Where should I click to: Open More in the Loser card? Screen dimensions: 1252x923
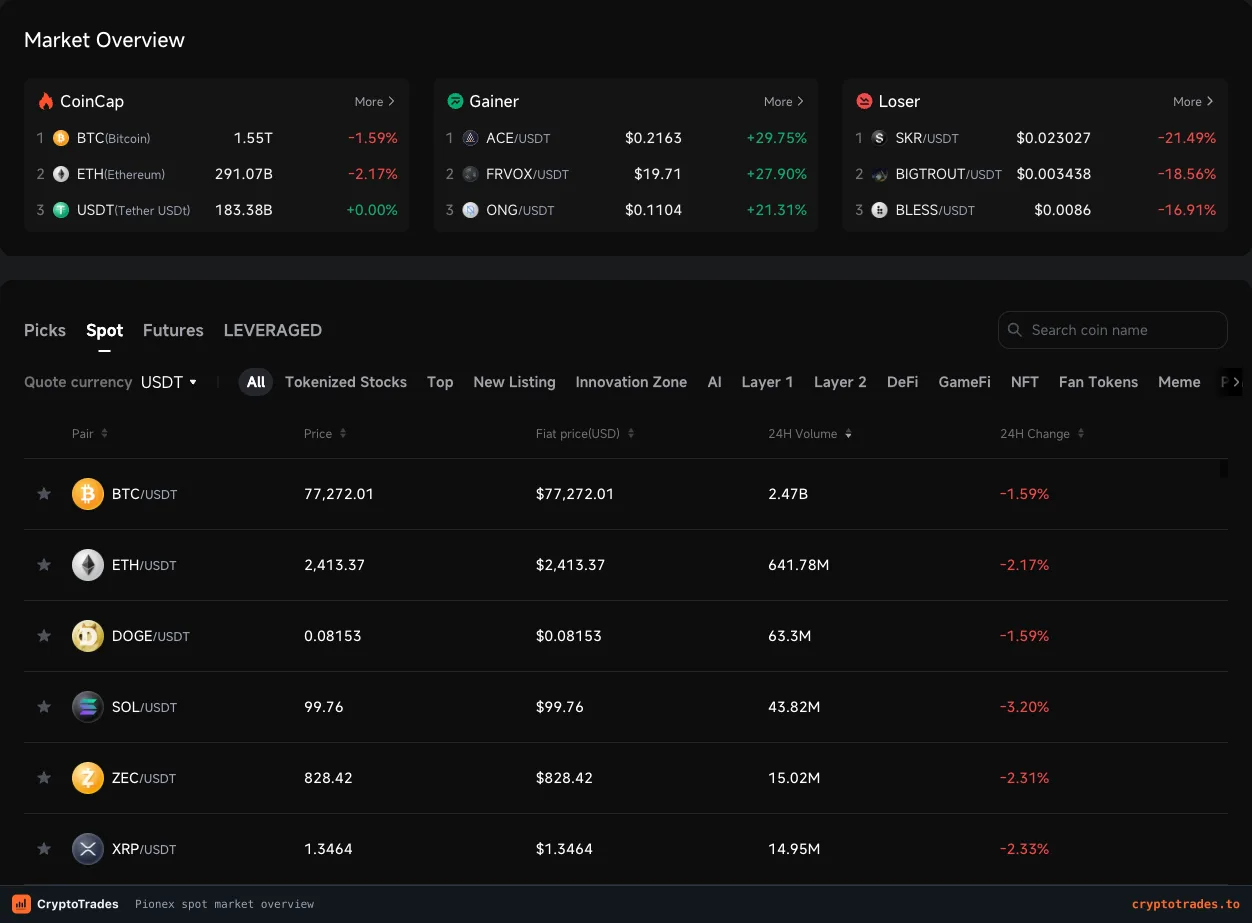tap(1193, 102)
